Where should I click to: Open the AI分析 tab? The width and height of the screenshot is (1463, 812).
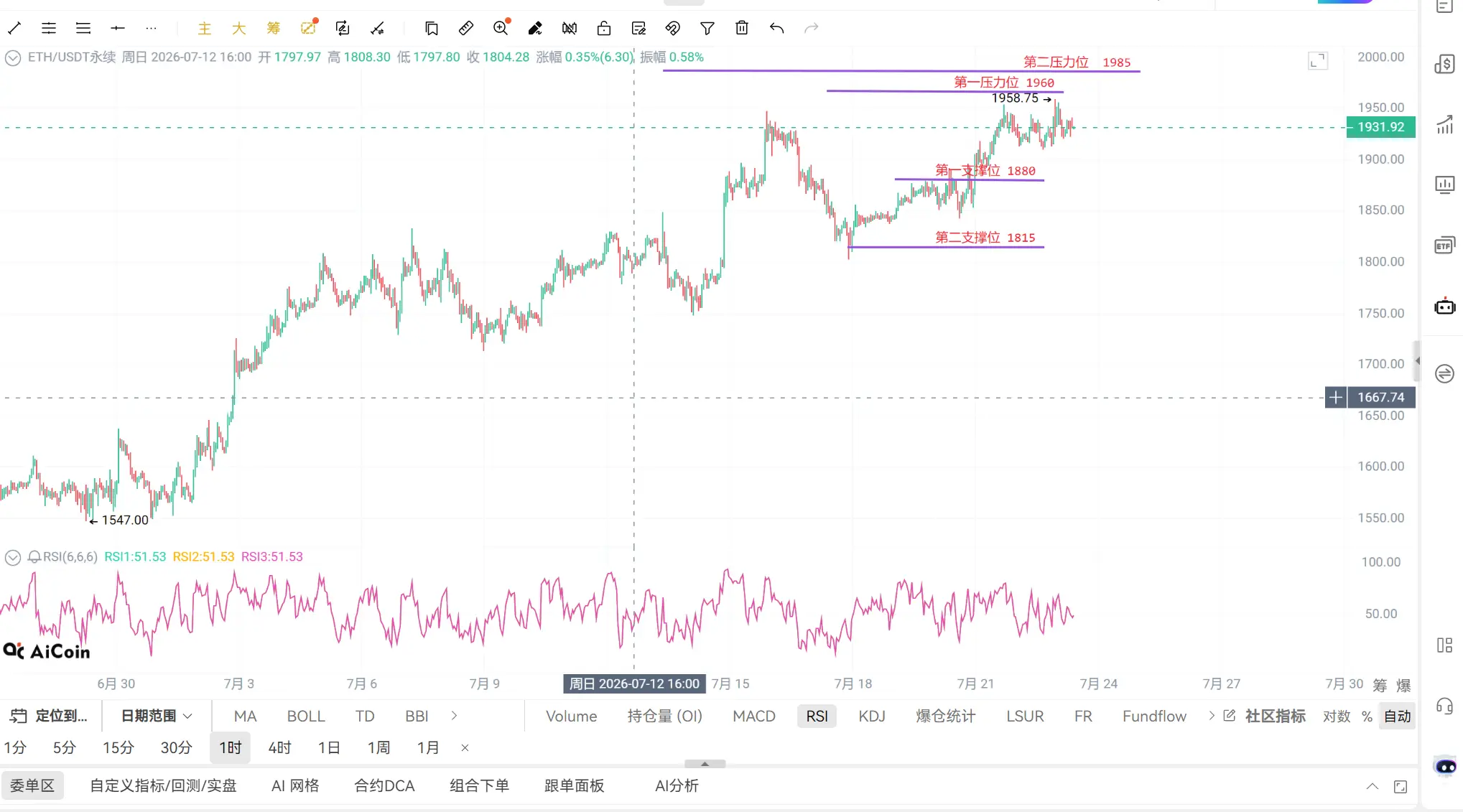pyautogui.click(x=677, y=786)
